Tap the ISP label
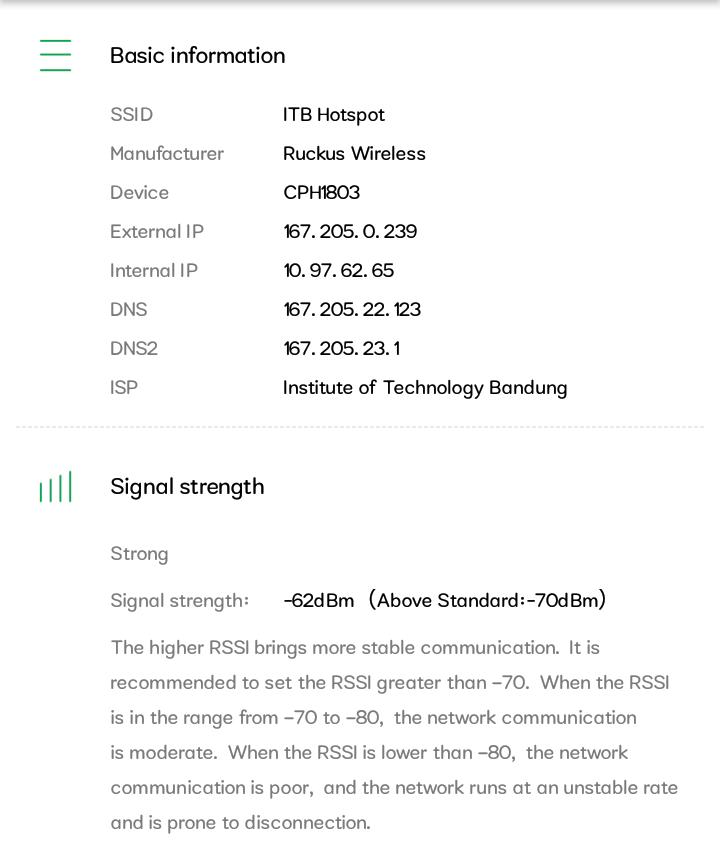Screen dimensions: 720x868 (124, 388)
